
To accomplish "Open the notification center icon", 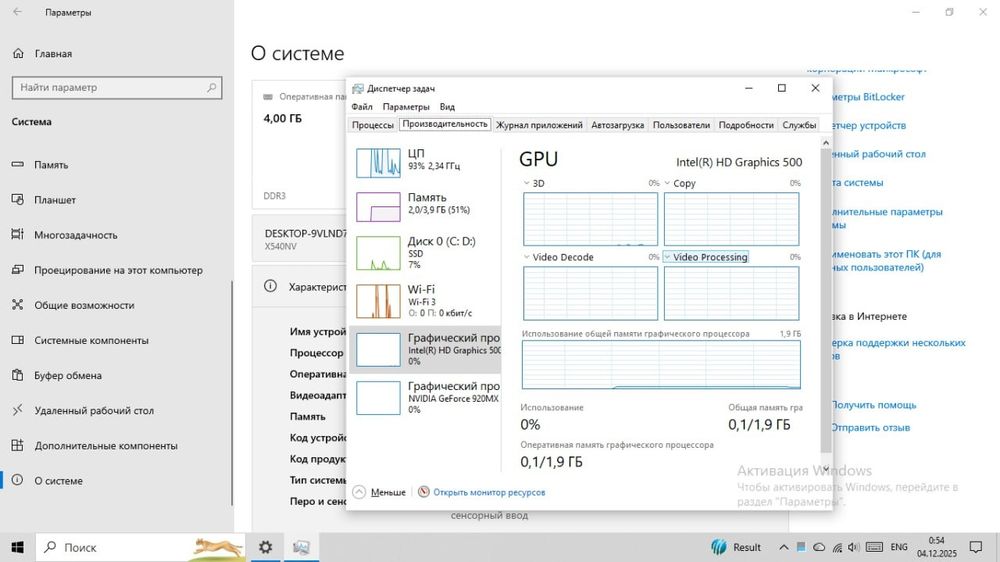I will click(x=976, y=547).
